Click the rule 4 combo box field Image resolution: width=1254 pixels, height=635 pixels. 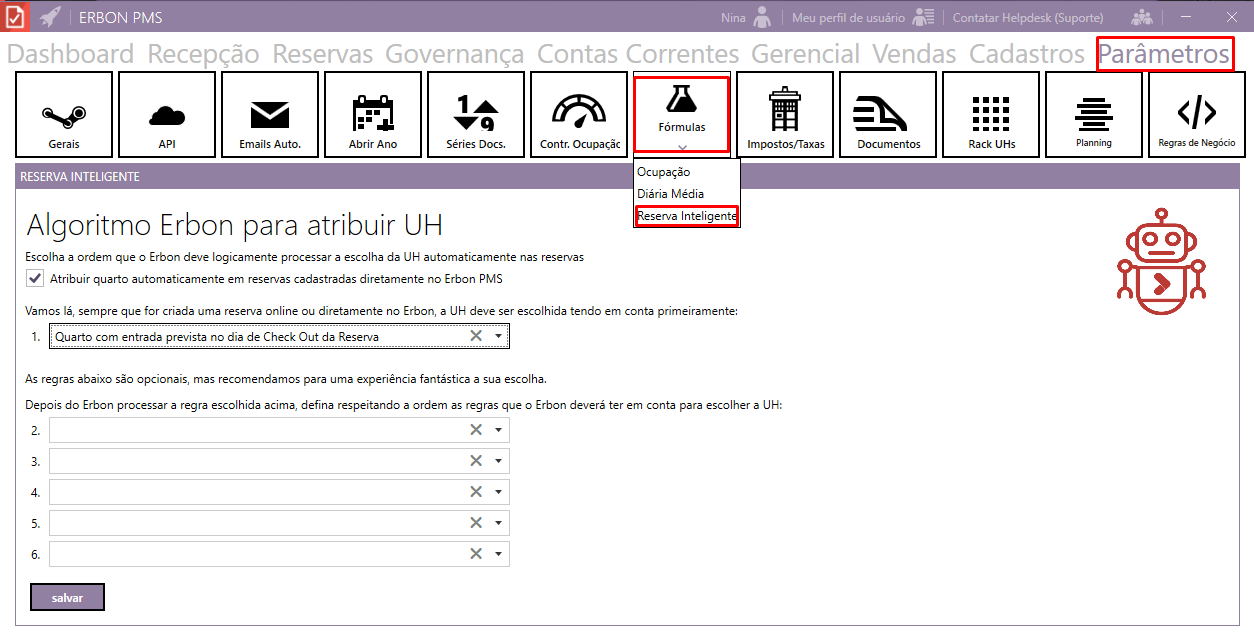tap(257, 492)
